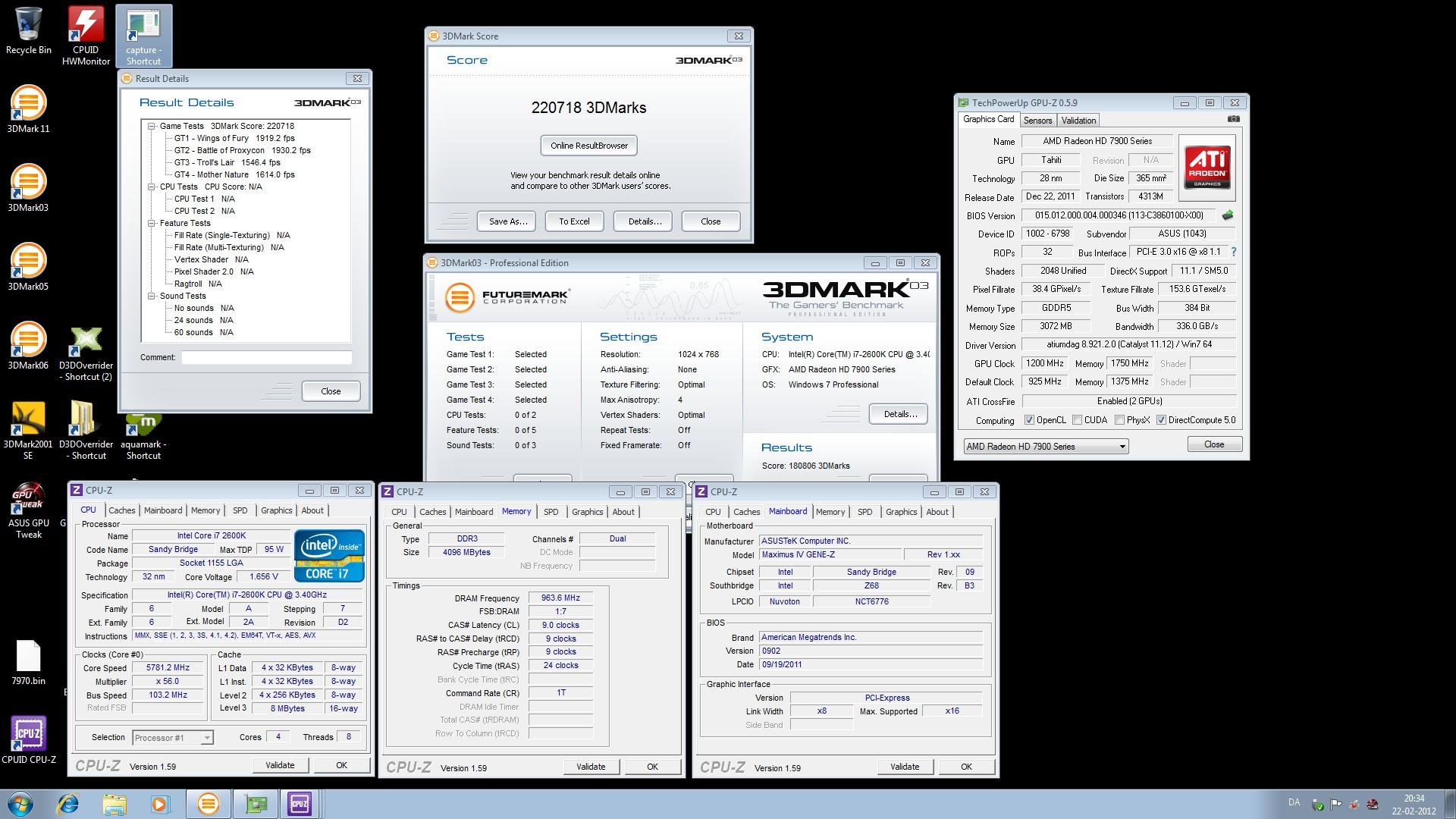Screen dimensions: 1456x819
Task: Click Details... in 3DMark03 System section
Action: (x=899, y=414)
